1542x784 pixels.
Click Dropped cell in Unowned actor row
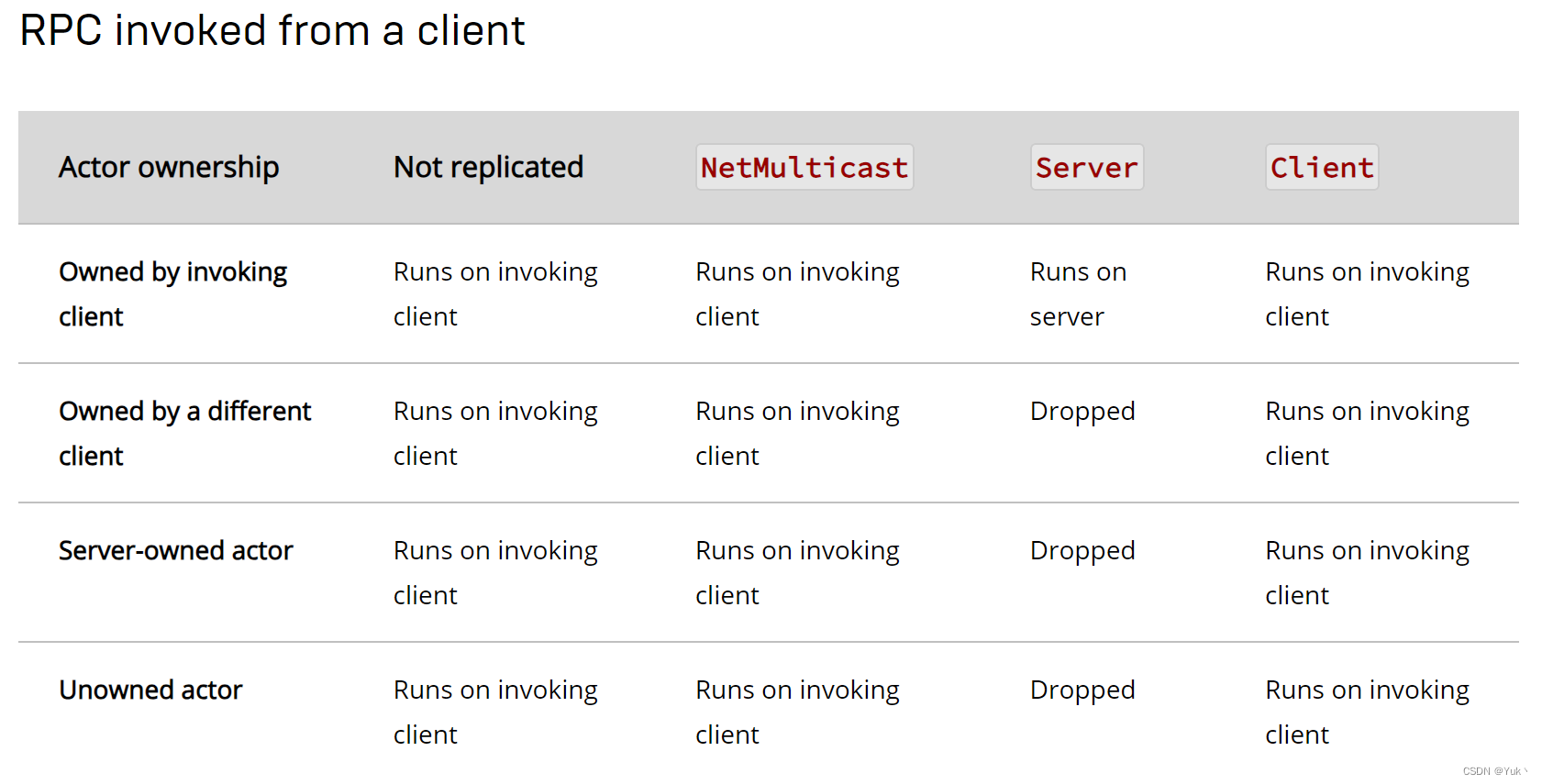point(1082,690)
